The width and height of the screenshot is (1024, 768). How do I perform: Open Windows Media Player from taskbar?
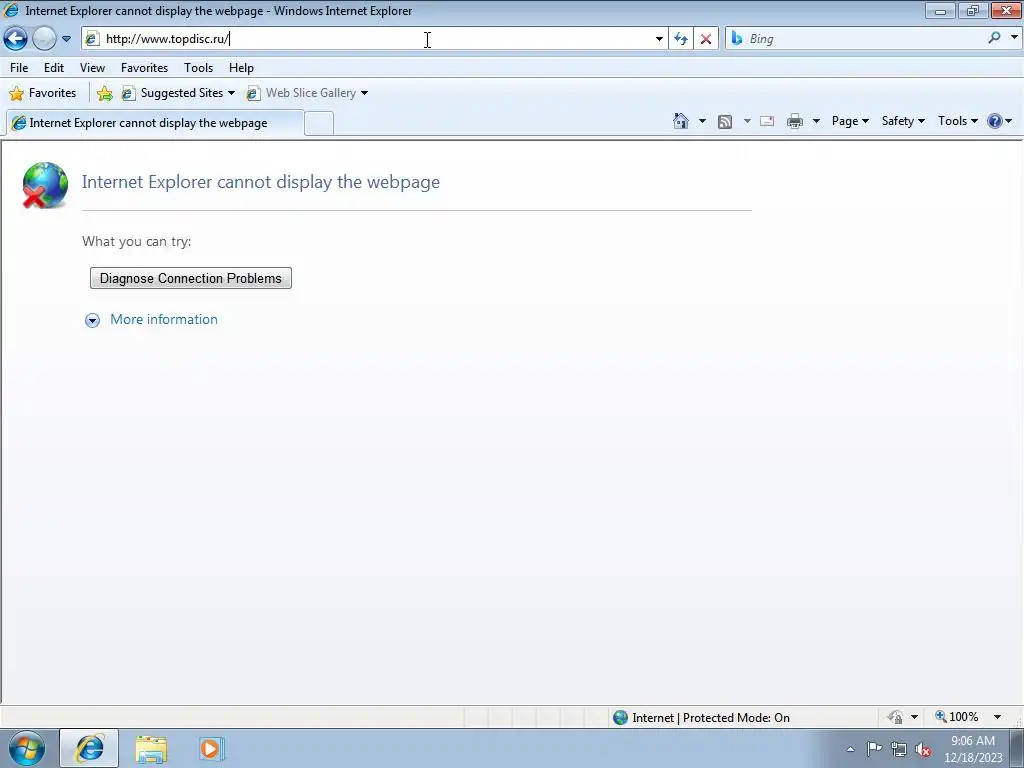[x=210, y=748]
